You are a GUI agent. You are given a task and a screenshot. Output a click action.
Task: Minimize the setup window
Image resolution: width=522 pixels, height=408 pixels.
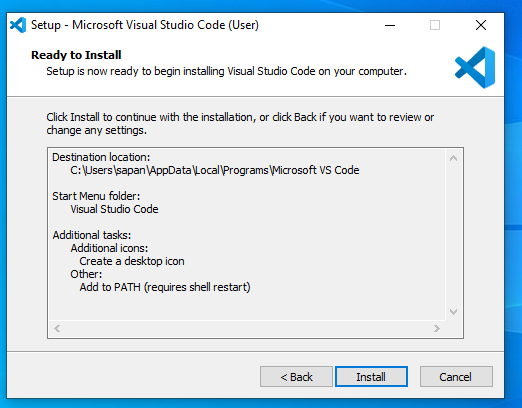390,25
